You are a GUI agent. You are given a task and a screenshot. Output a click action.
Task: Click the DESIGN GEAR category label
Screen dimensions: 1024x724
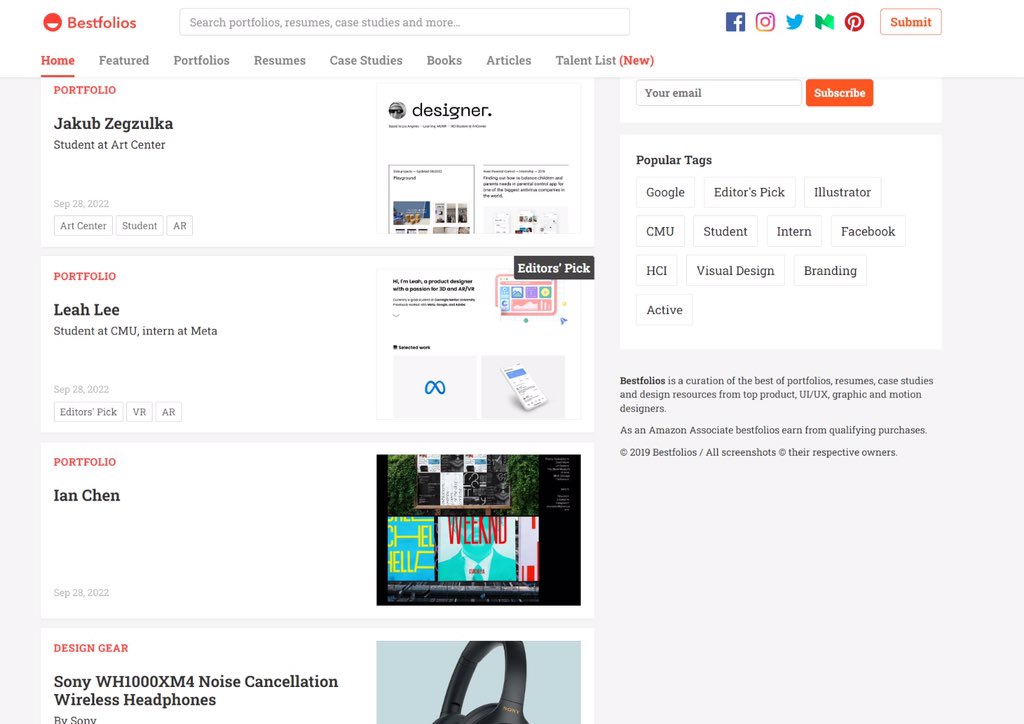coord(91,648)
